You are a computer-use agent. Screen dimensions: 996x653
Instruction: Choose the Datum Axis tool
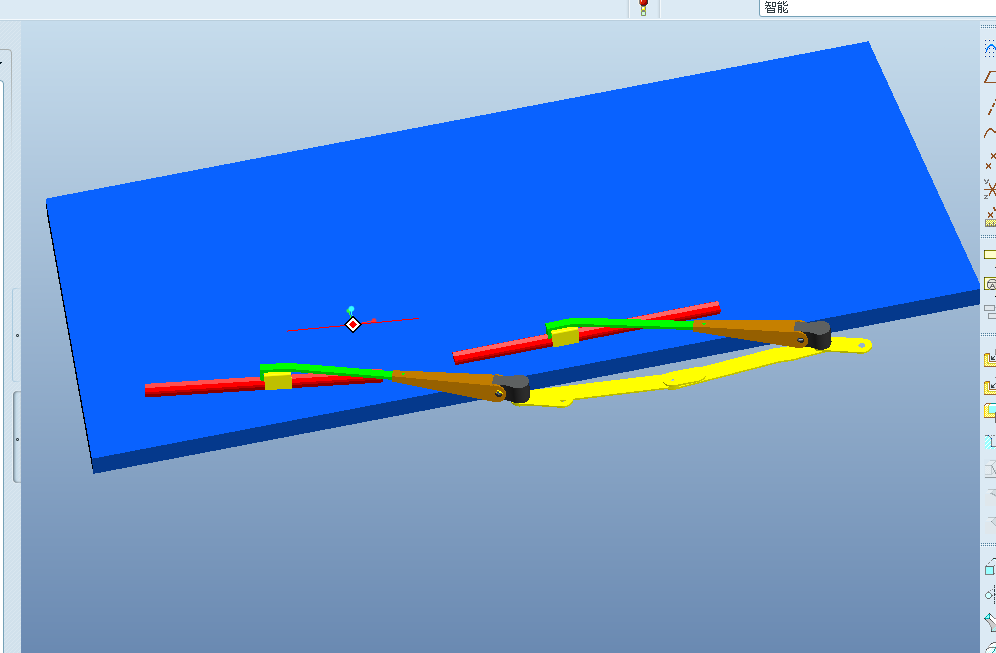[990, 105]
